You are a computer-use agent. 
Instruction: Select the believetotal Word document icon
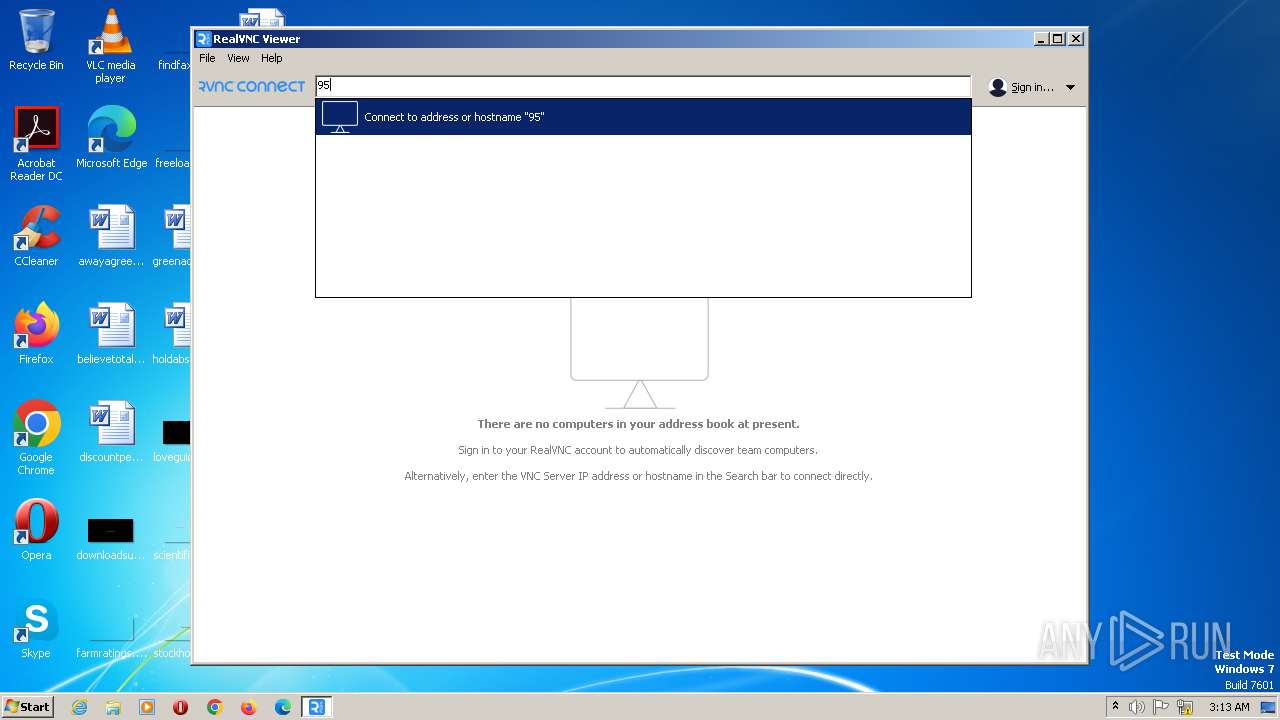111,334
